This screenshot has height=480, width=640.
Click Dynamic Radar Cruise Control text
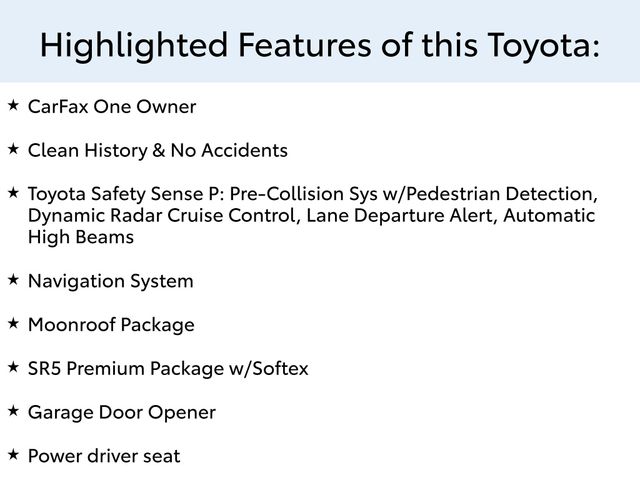click(x=164, y=216)
